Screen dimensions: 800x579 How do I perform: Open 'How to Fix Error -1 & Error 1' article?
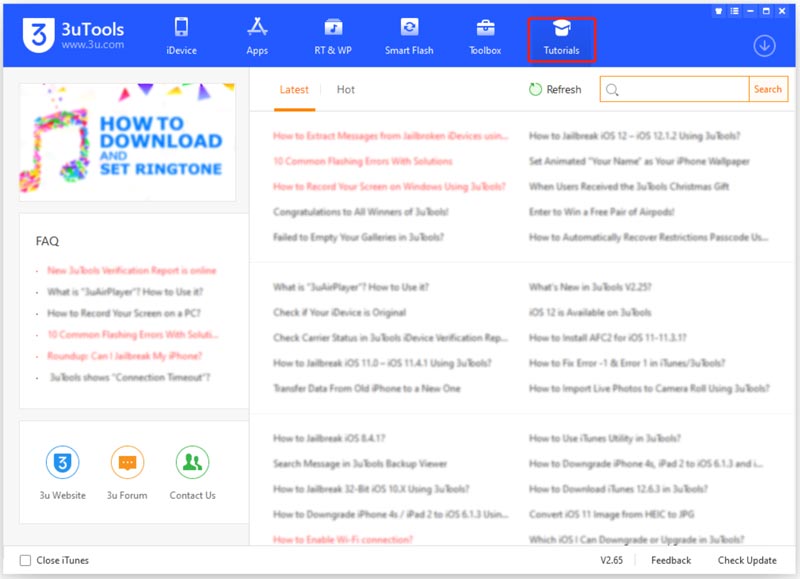[627, 363]
